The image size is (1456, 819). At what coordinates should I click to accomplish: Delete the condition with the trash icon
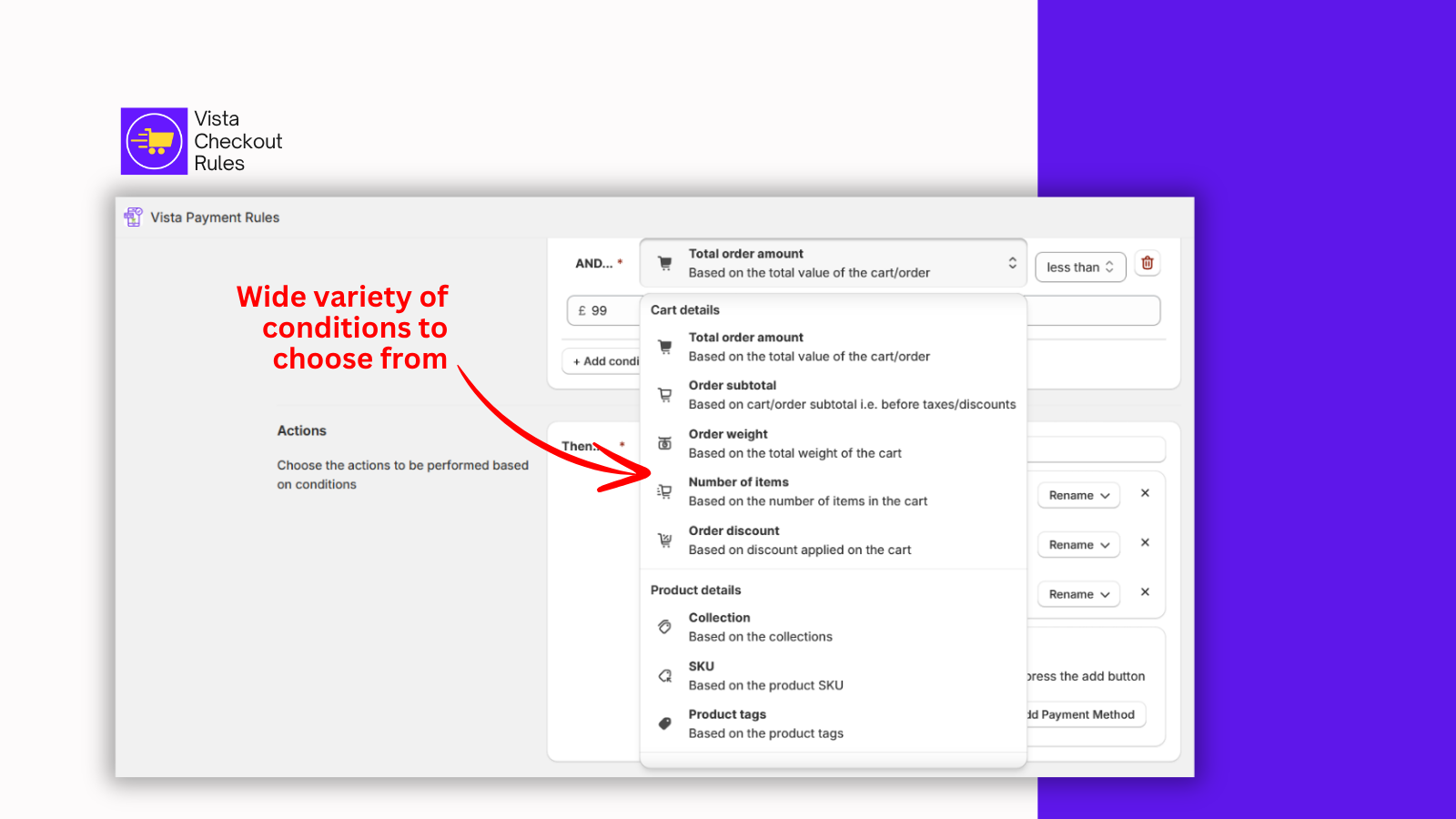(1148, 264)
